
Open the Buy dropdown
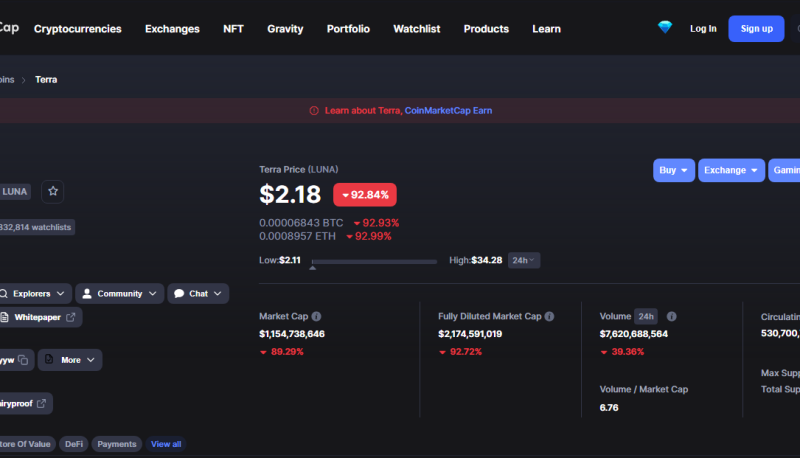coord(673,170)
